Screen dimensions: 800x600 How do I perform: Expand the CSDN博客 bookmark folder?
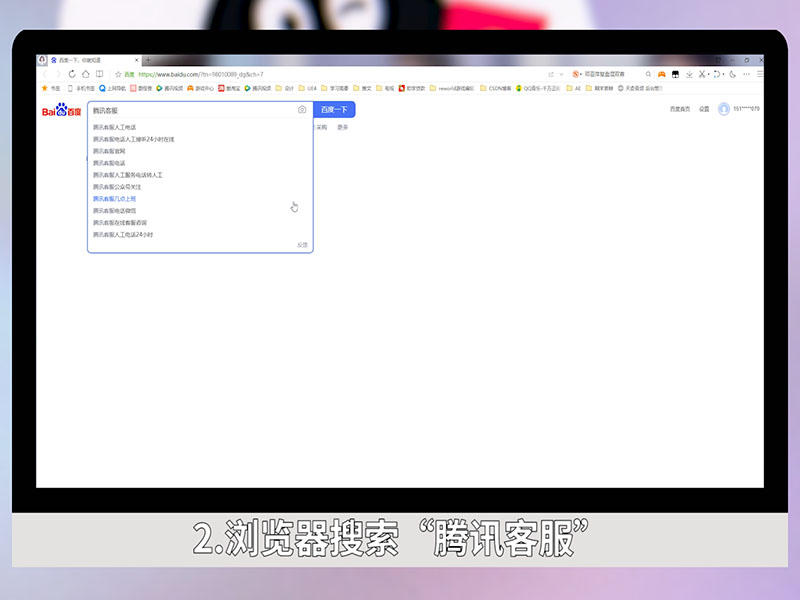pyautogui.click(x=495, y=88)
